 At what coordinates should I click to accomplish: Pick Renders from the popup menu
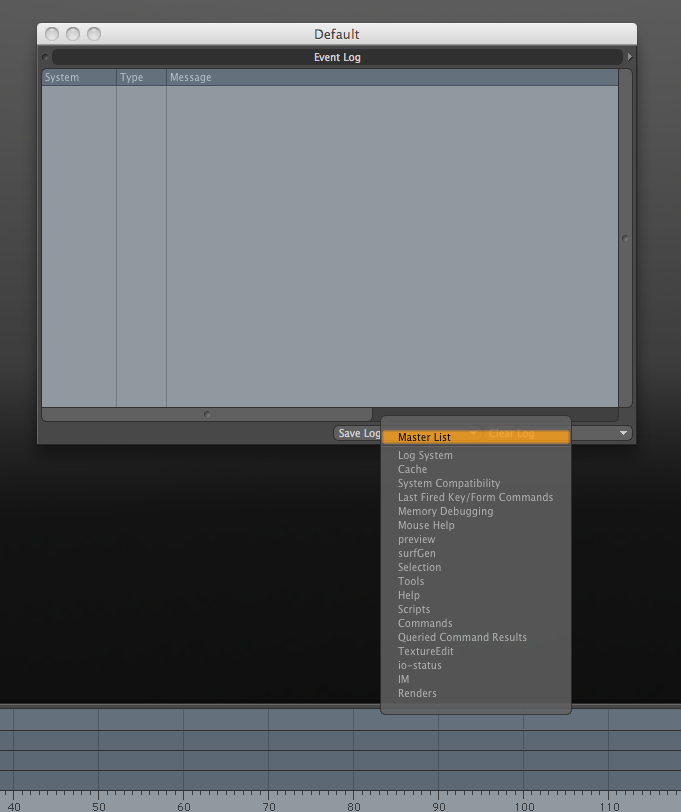coord(476,693)
